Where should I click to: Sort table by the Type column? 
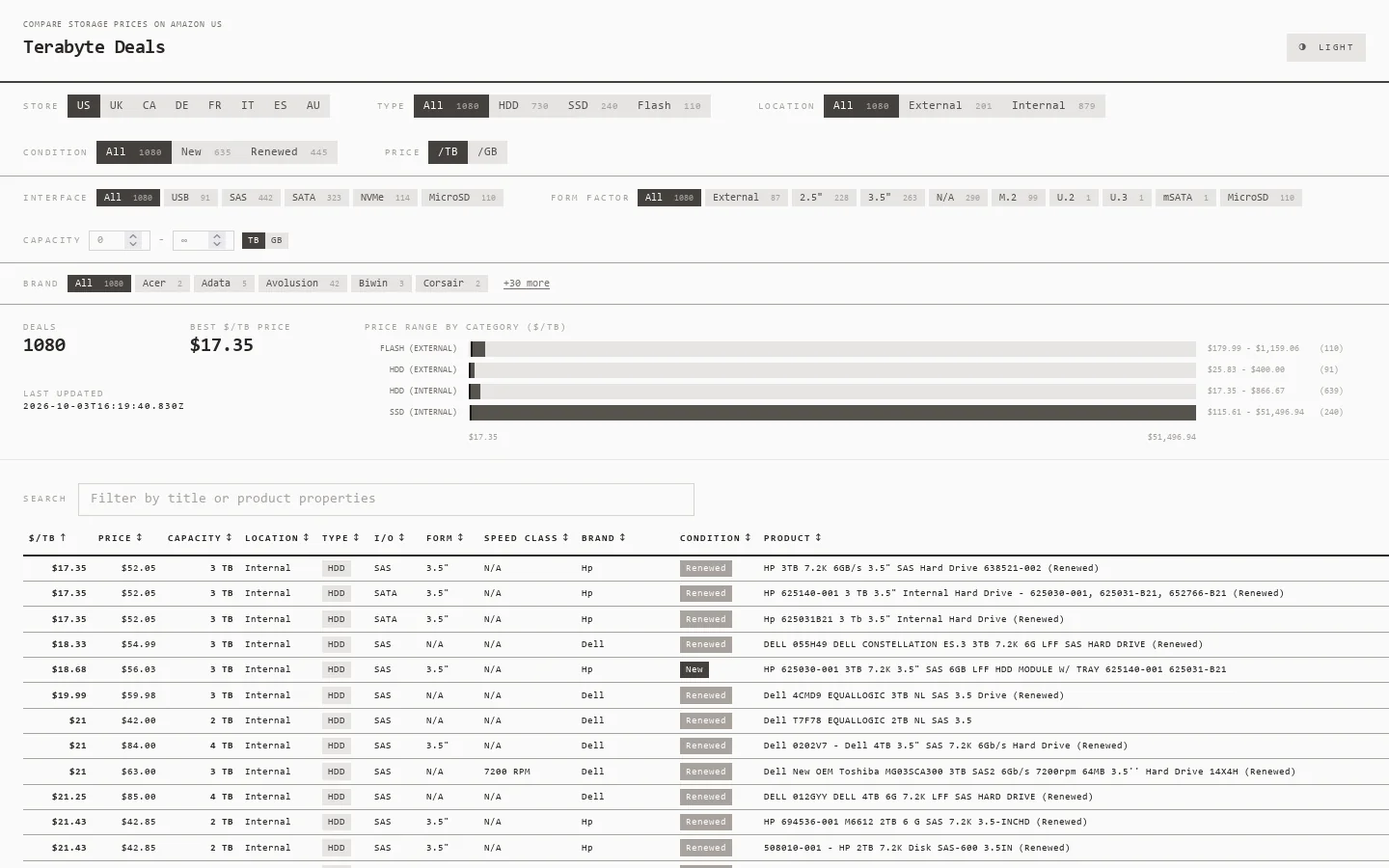pyautogui.click(x=340, y=538)
